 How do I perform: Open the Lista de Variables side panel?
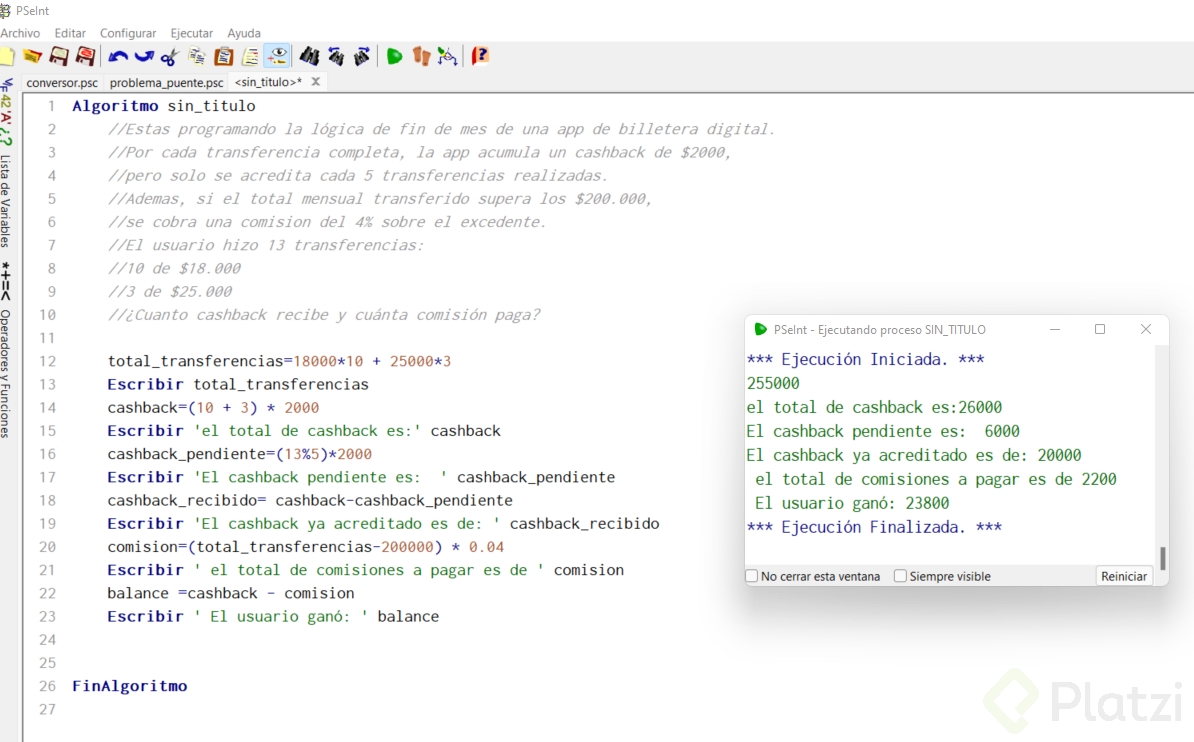pyautogui.click(x=6, y=201)
